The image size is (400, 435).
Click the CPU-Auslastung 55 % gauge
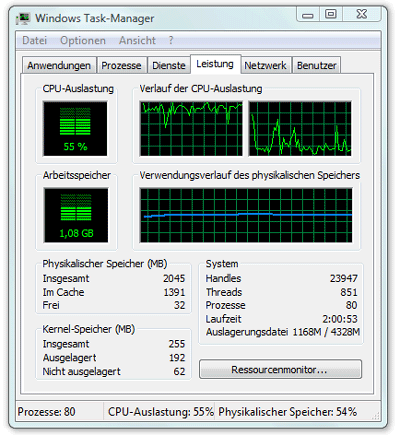[x=75, y=129]
